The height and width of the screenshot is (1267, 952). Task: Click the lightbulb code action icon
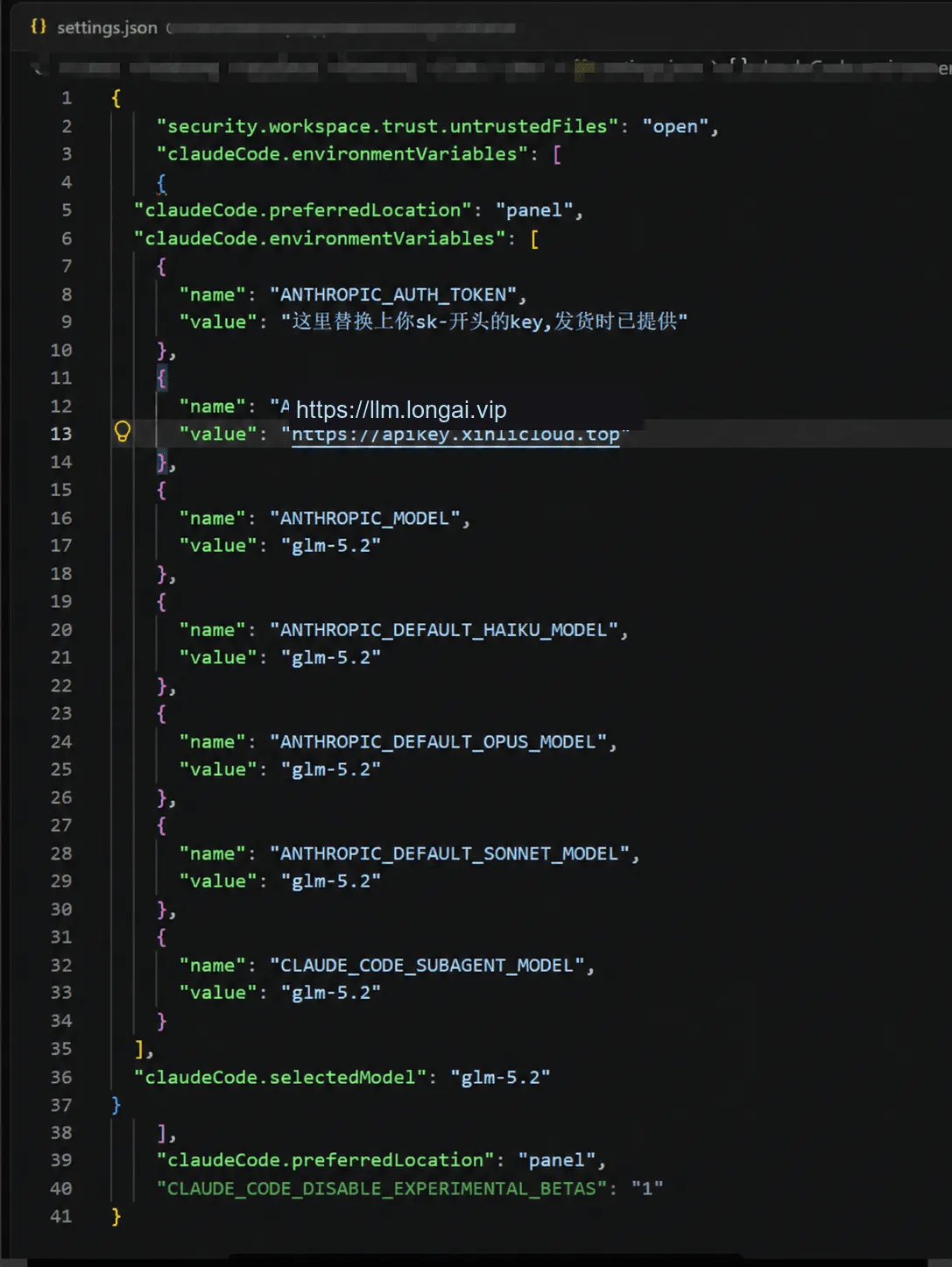[x=123, y=431]
